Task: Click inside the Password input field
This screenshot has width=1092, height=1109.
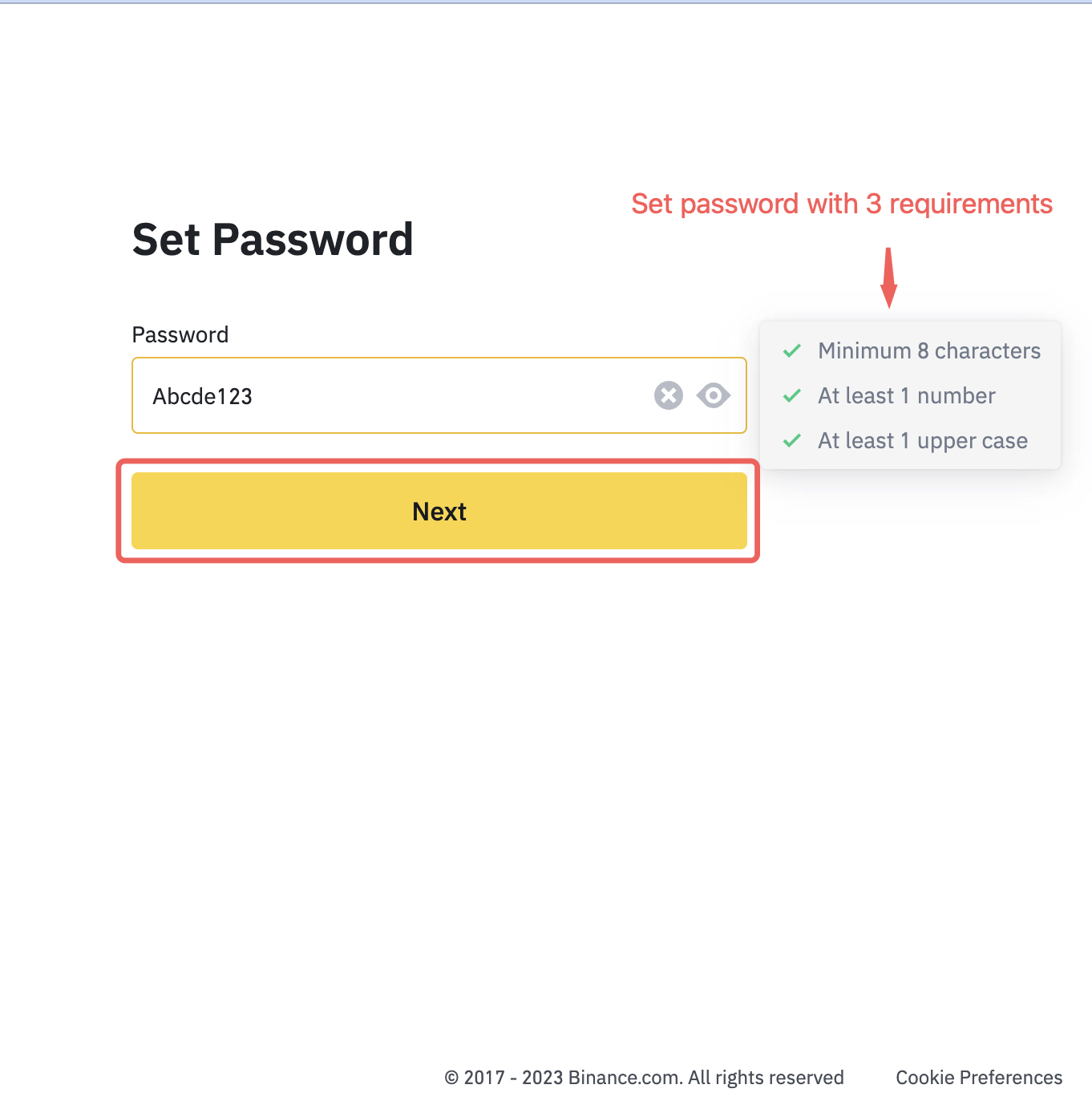Action: click(361, 395)
